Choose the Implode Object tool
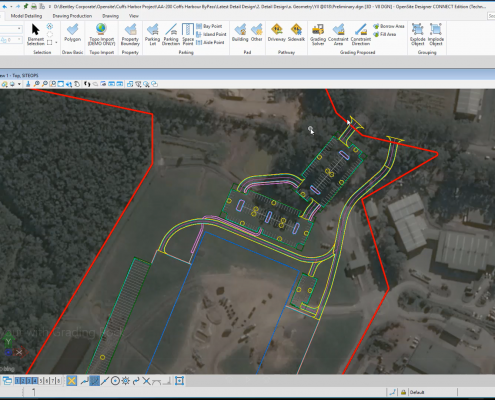495x400 pixels. click(435, 35)
